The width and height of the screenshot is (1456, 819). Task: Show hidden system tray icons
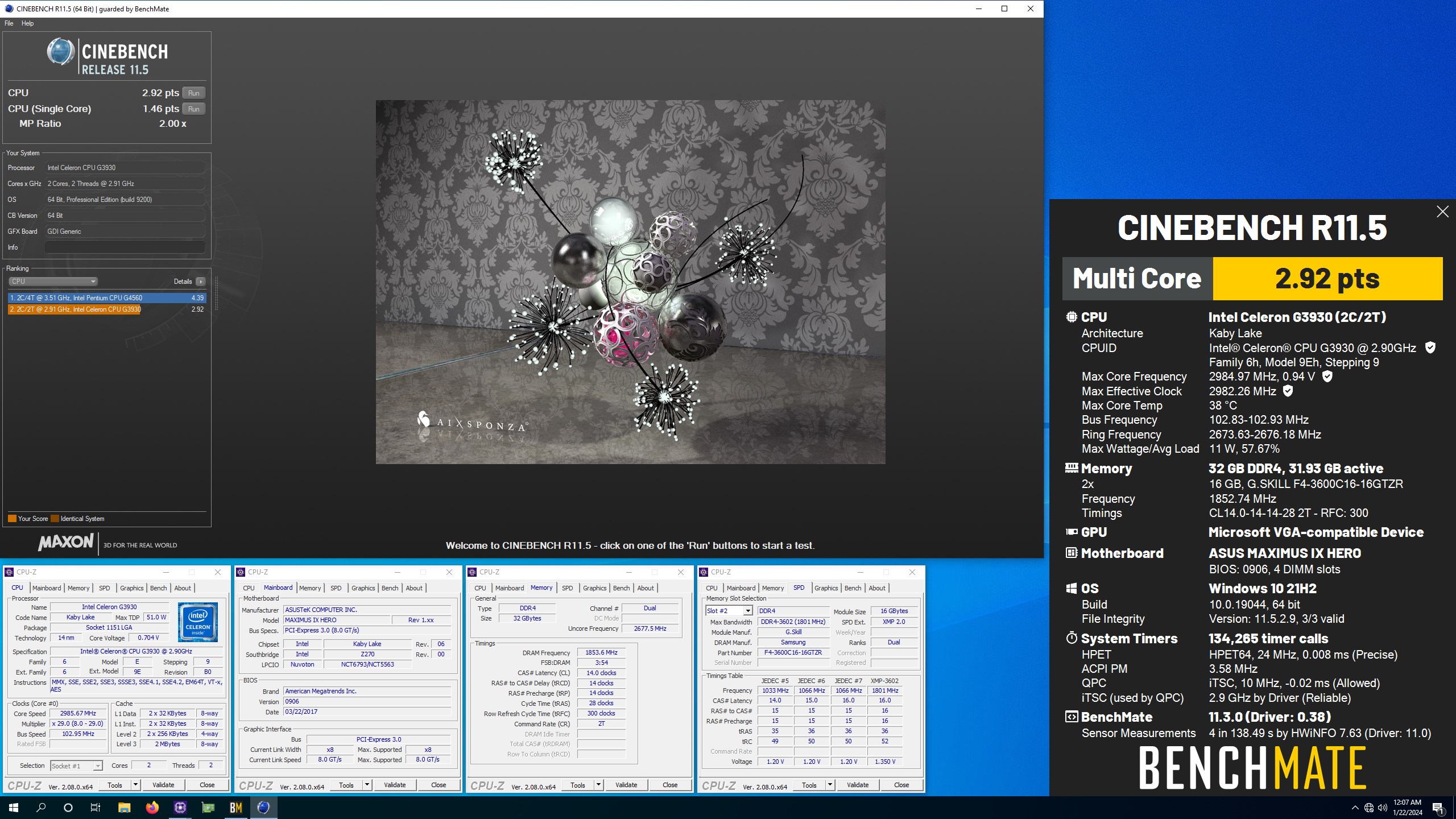point(1355,808)
